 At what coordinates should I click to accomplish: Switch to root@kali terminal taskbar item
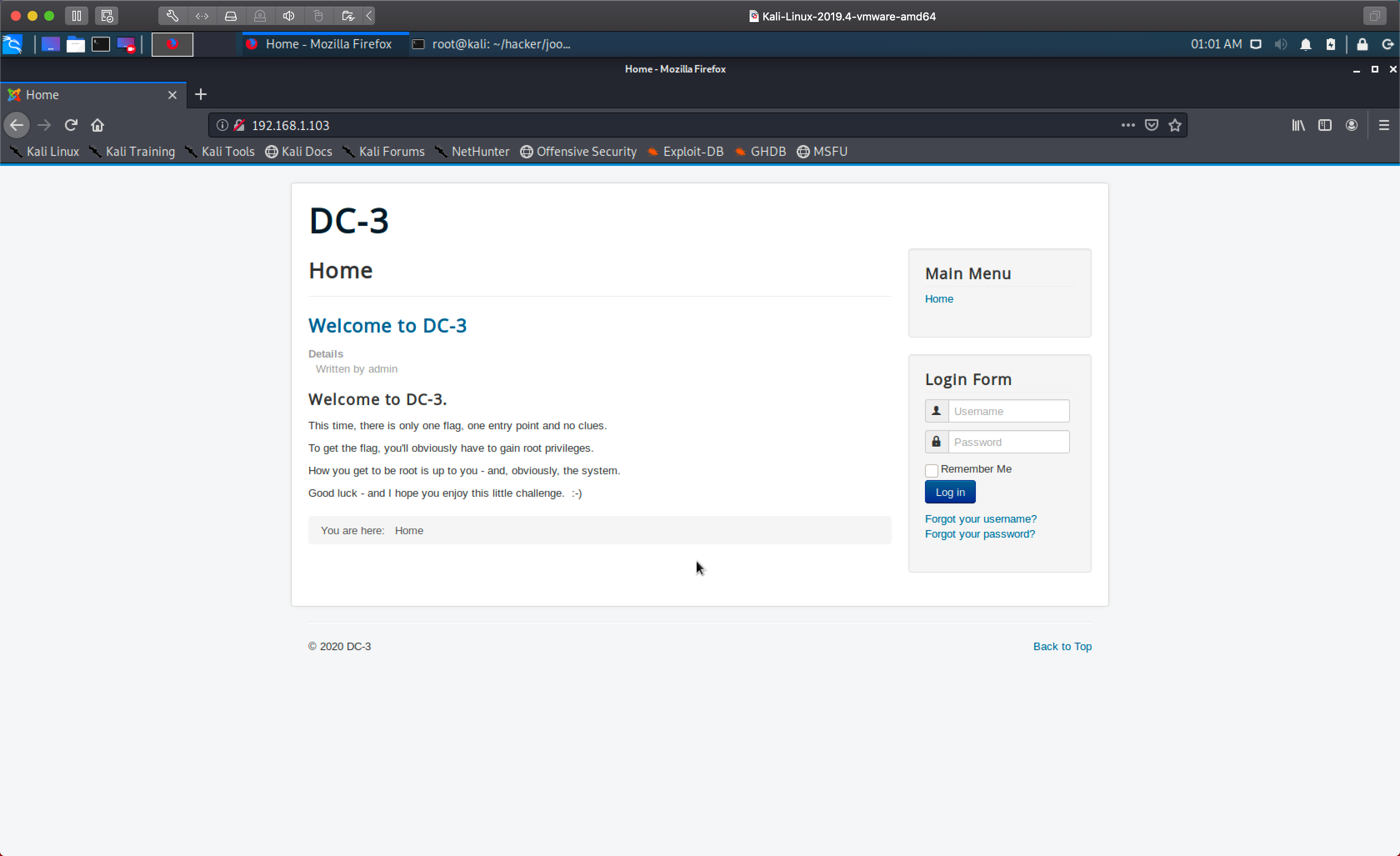[x=492, y=44]
